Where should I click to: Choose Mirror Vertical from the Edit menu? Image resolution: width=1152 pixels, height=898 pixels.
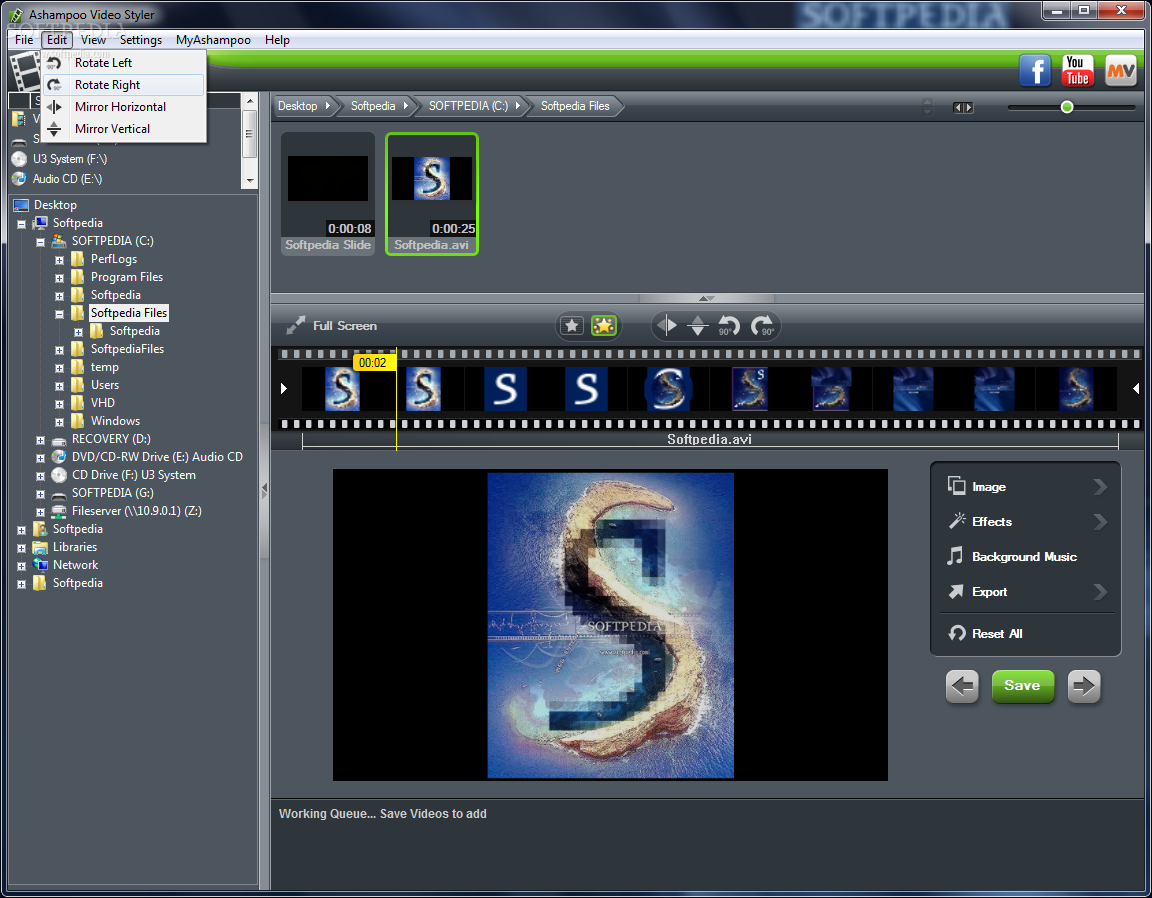(123, 129)
